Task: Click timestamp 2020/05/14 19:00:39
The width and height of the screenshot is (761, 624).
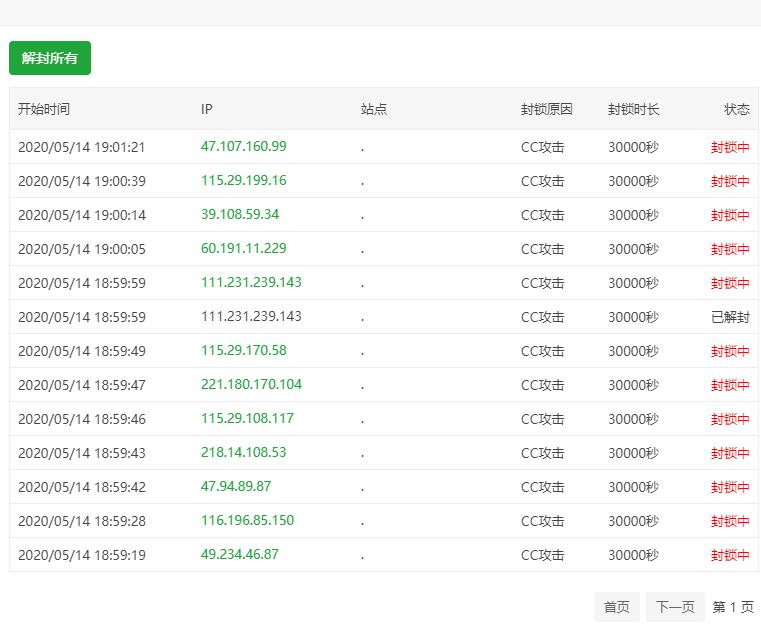Action: point(82,181)
